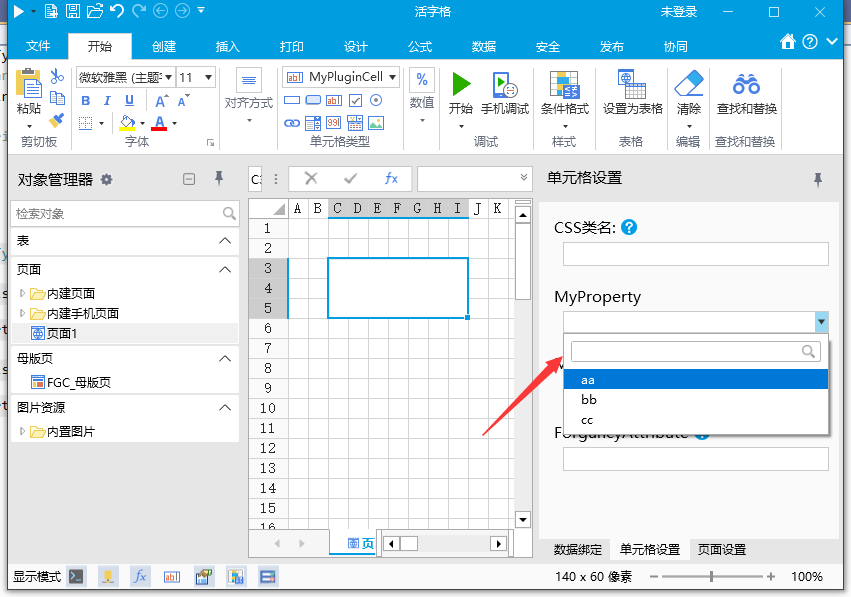
Task: Apply the fill color bucket
Action: 127,123
